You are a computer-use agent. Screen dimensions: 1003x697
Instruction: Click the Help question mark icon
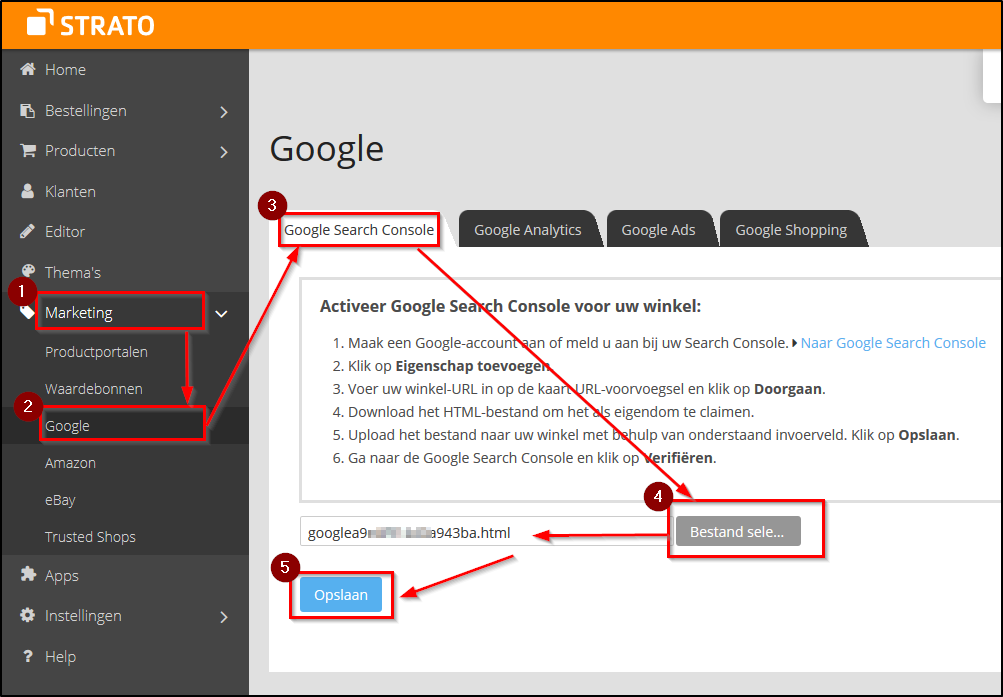tap(28, 657)
